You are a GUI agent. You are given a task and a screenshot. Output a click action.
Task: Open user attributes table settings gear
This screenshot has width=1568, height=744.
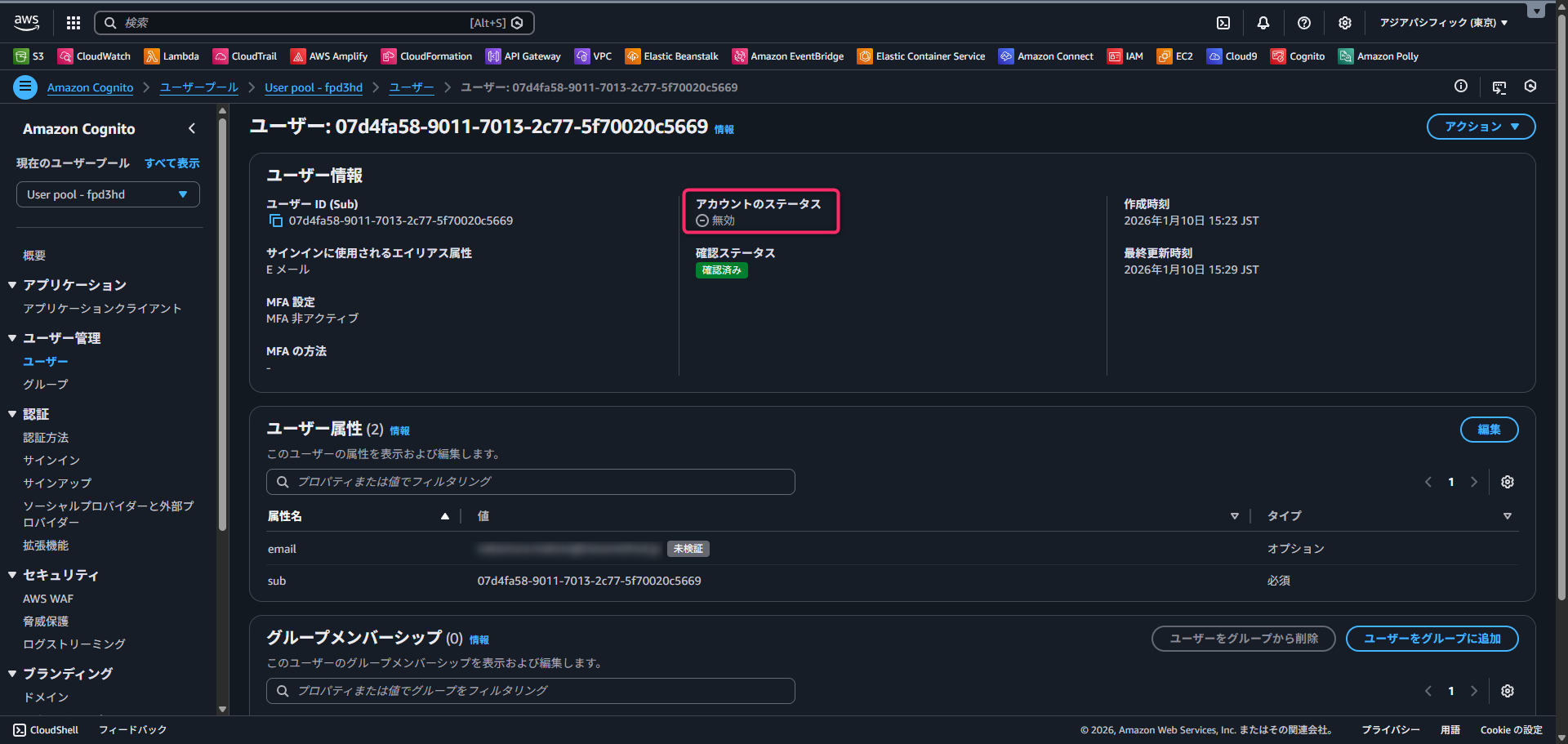[1508, 482]
